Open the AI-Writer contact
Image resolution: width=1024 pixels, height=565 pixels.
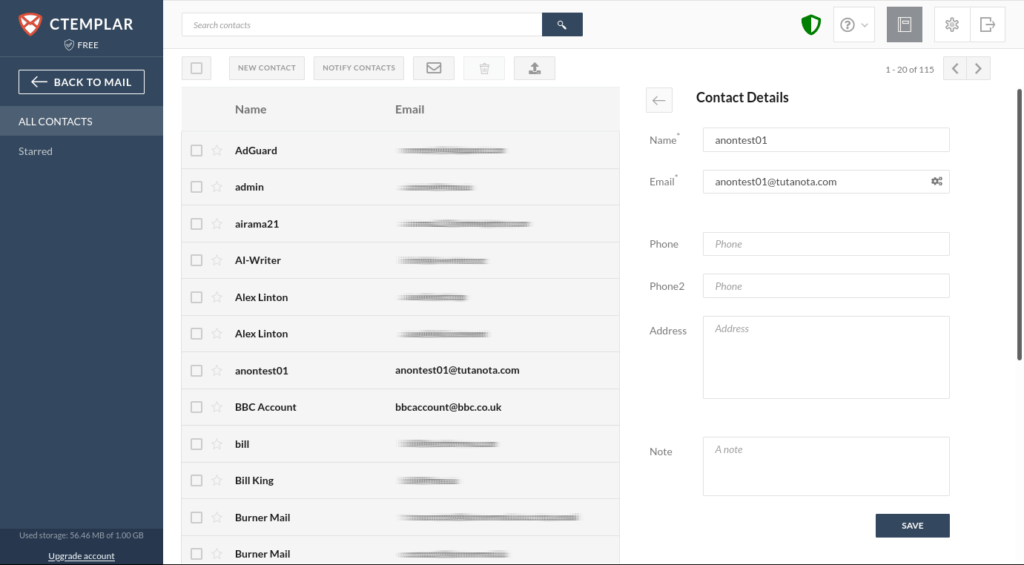click(x=400, y=260)
